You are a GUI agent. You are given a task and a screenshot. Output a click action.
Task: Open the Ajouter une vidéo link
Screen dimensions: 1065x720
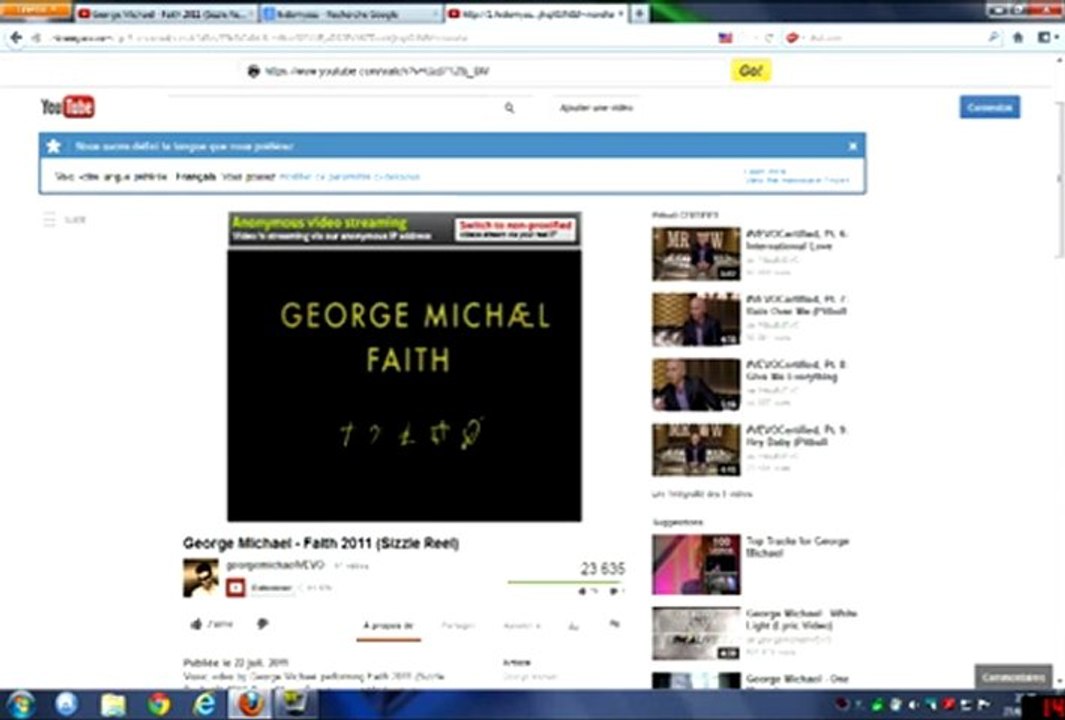click(x=596, y=108)
